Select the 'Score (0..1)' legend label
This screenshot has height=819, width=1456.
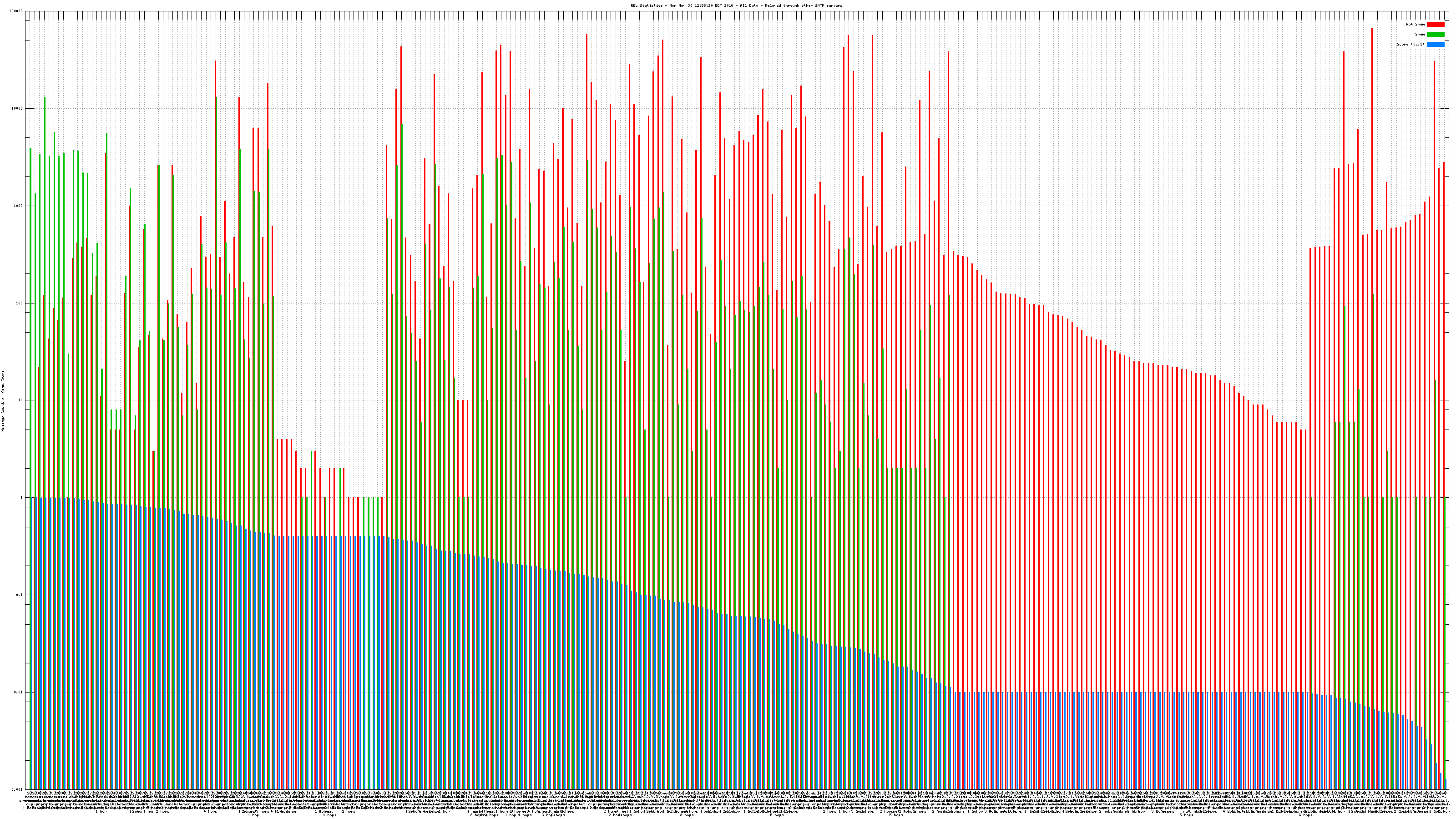point(1410,44)
